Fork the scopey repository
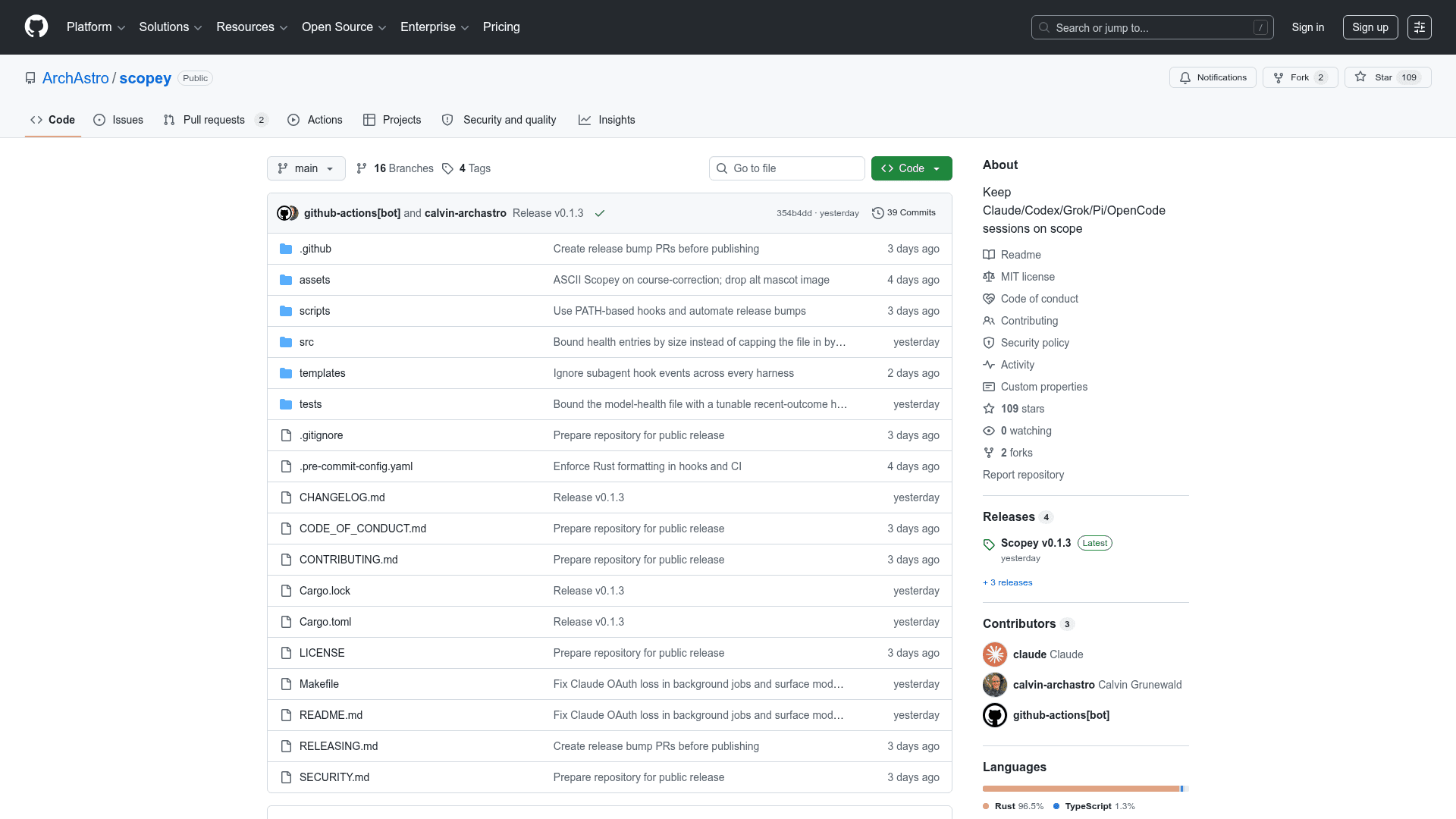 tap(1300, 77)
